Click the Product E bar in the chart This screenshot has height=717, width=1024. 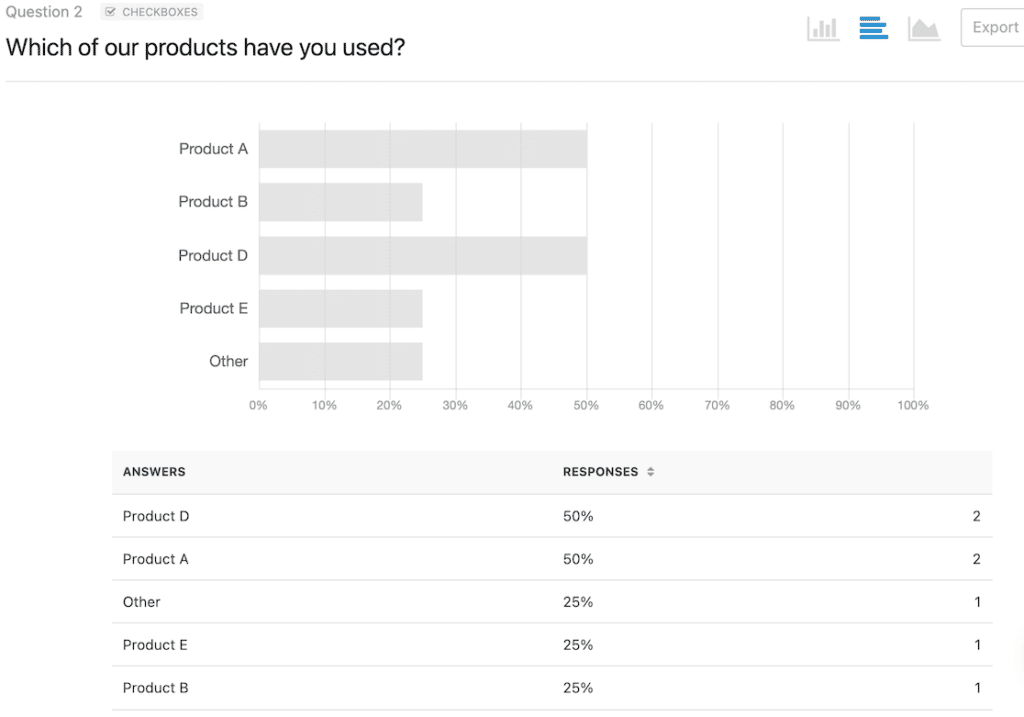tap(340, 308)
